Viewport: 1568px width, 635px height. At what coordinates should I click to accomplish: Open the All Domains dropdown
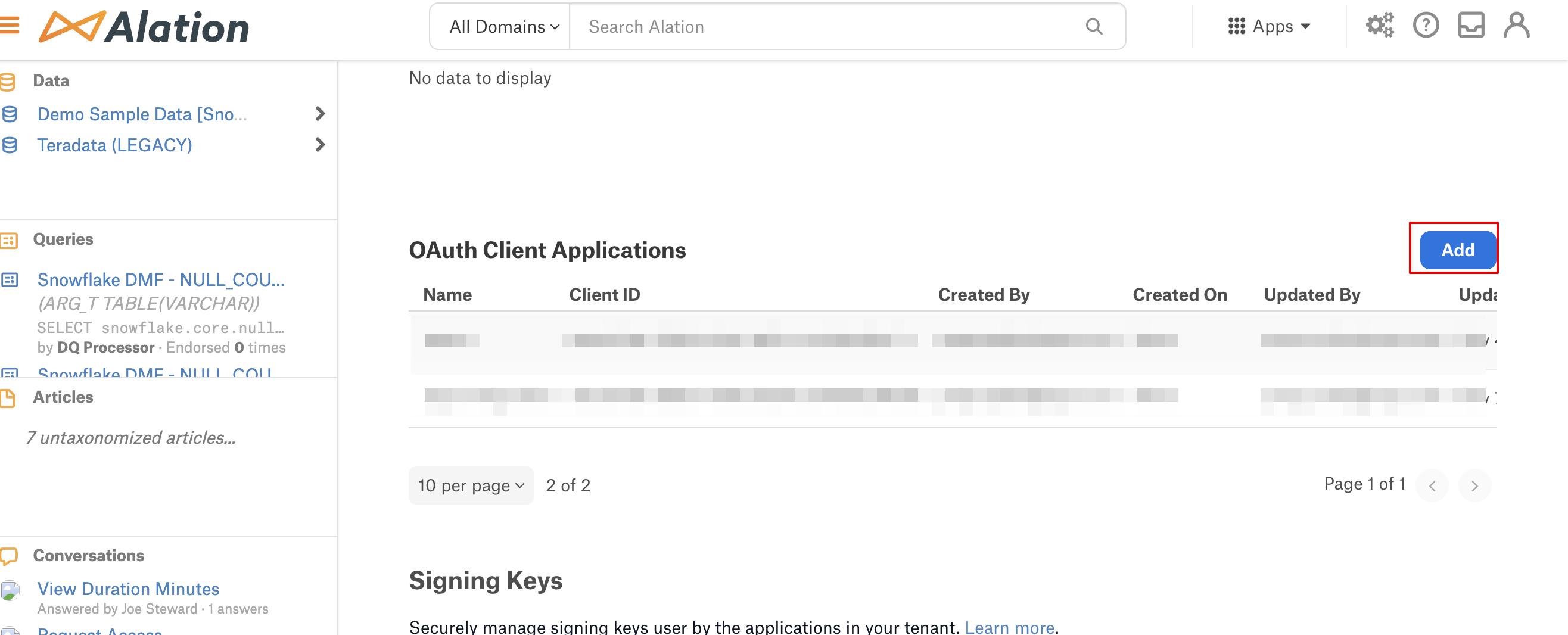coord(503,27)
